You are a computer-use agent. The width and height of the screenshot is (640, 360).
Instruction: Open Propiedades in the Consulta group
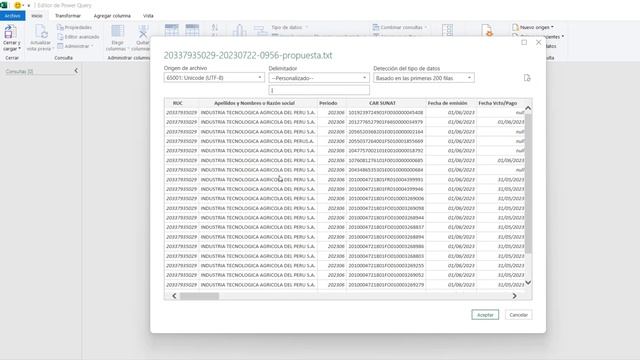pyautogui.click(x=74, y=27)
